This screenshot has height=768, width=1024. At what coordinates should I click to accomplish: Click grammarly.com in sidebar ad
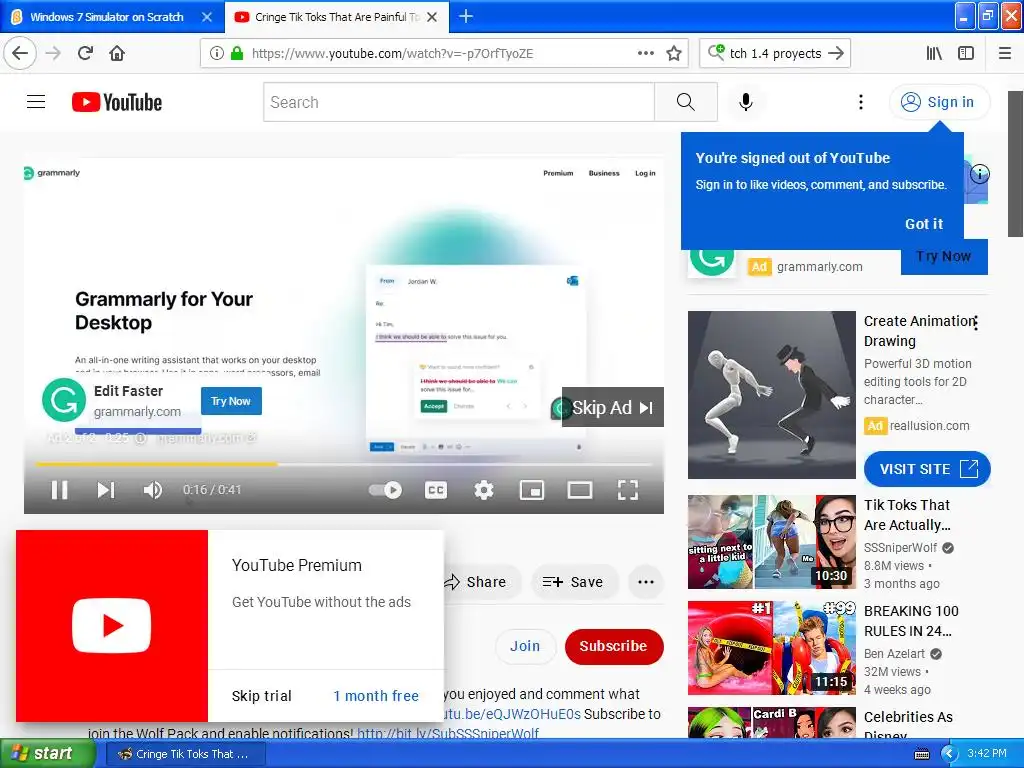[819, 266]
